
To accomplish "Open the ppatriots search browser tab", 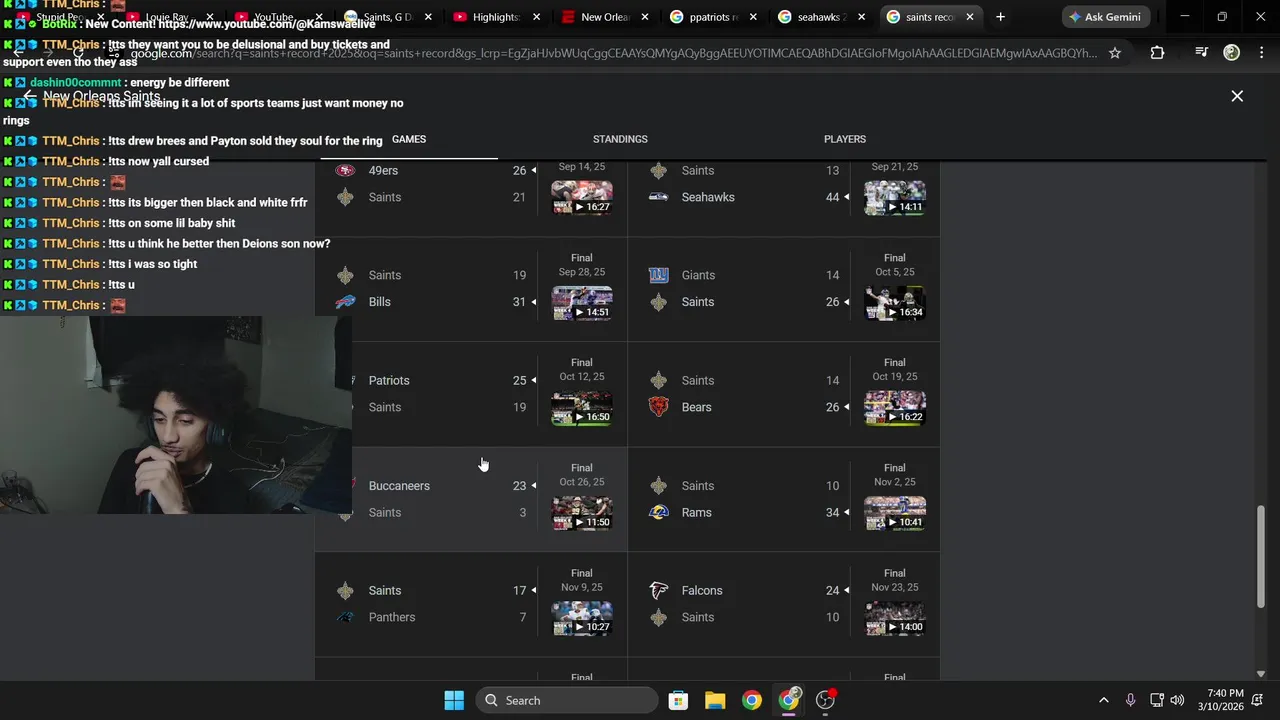I will point(713,17).
